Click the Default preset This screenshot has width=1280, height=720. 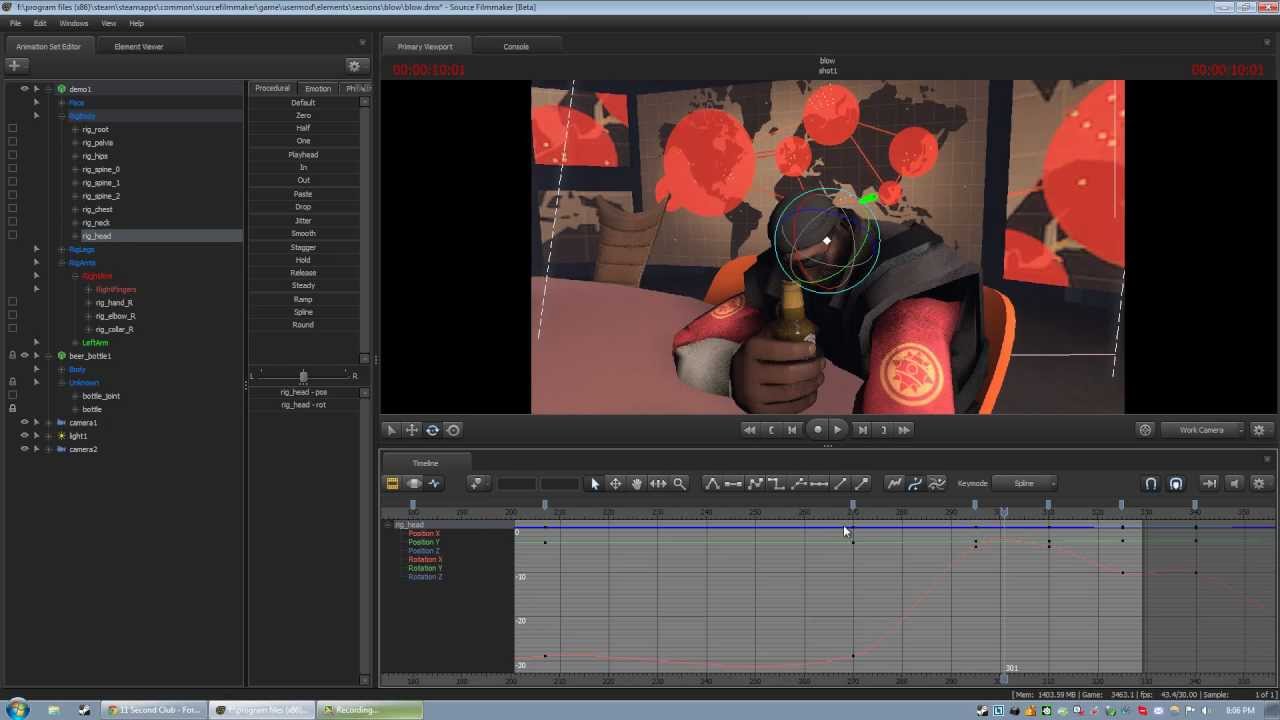tap(303, 102)
